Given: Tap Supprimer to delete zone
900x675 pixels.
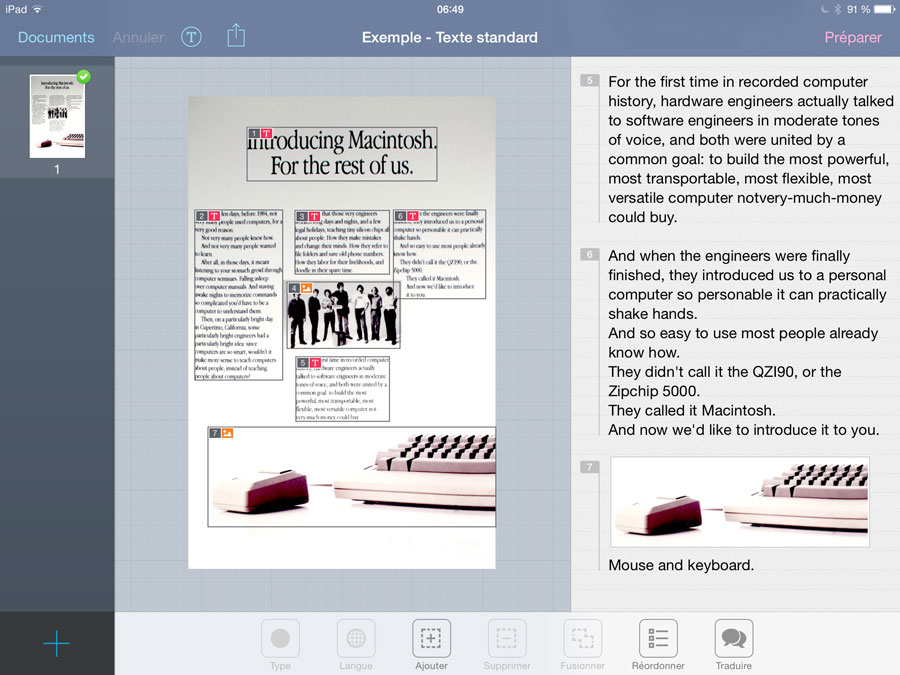Looking at the screenshot, I should point(507,645).
